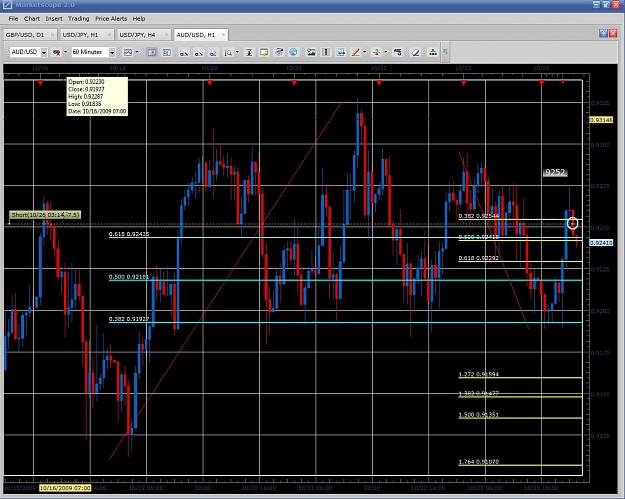
Task: Open the Chart menu
Action: point(31,19)
